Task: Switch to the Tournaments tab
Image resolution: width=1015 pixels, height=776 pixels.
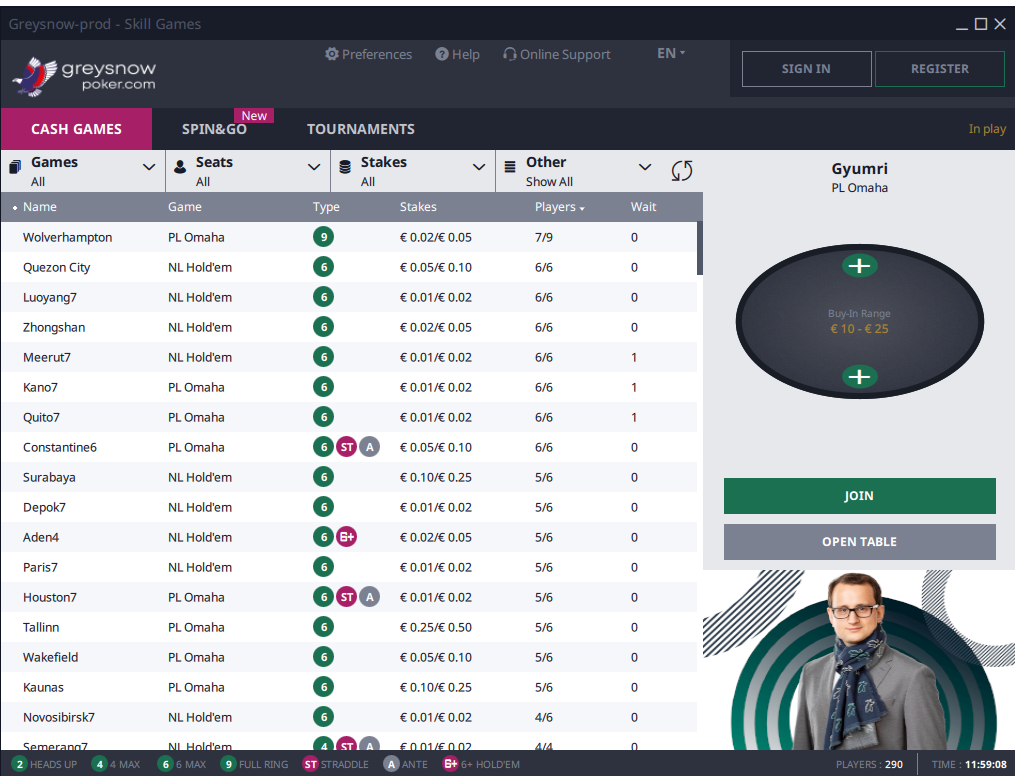Action: click(x=361, y=129)
